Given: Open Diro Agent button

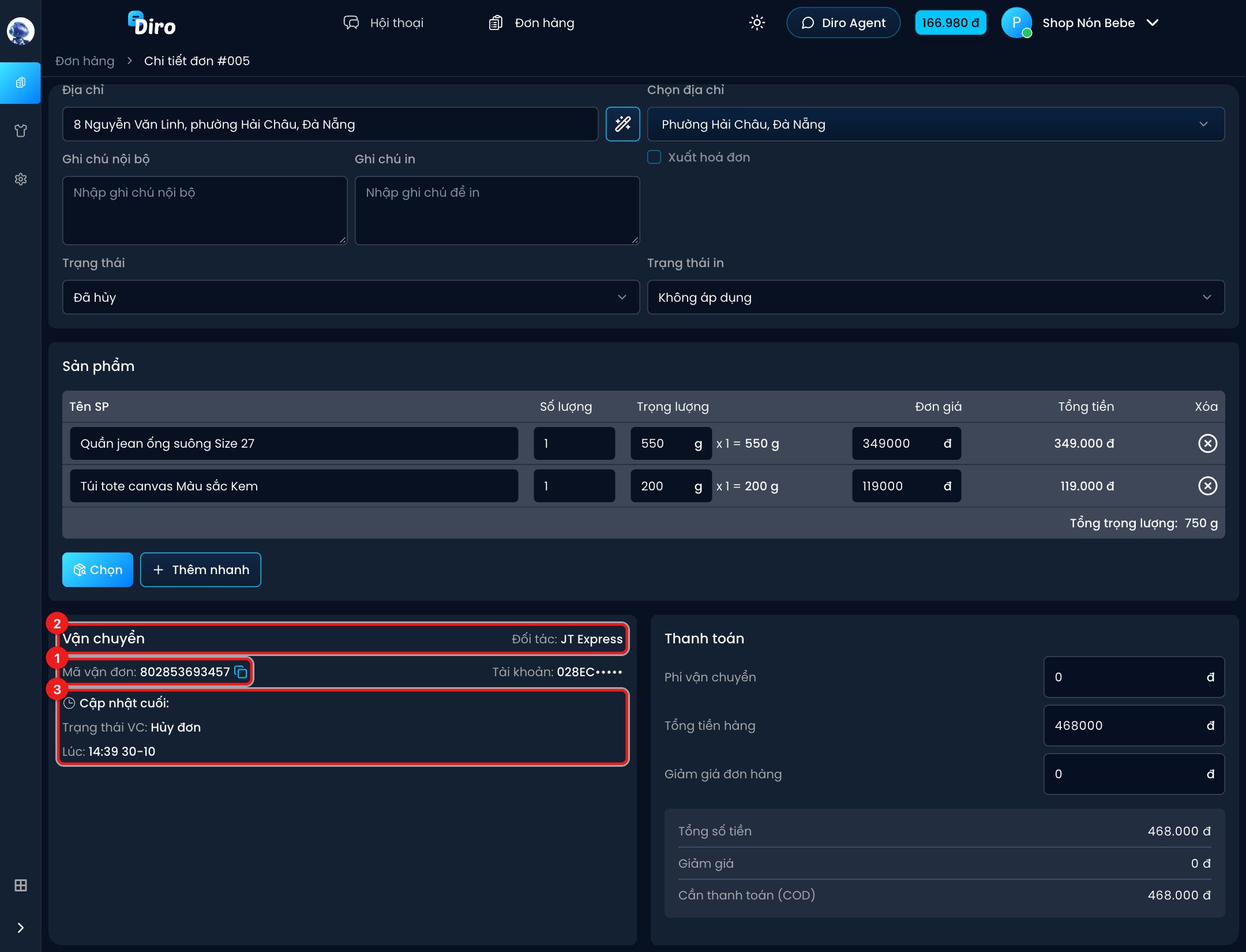Looking at the screenshot, I should click(x=843, y=23).
